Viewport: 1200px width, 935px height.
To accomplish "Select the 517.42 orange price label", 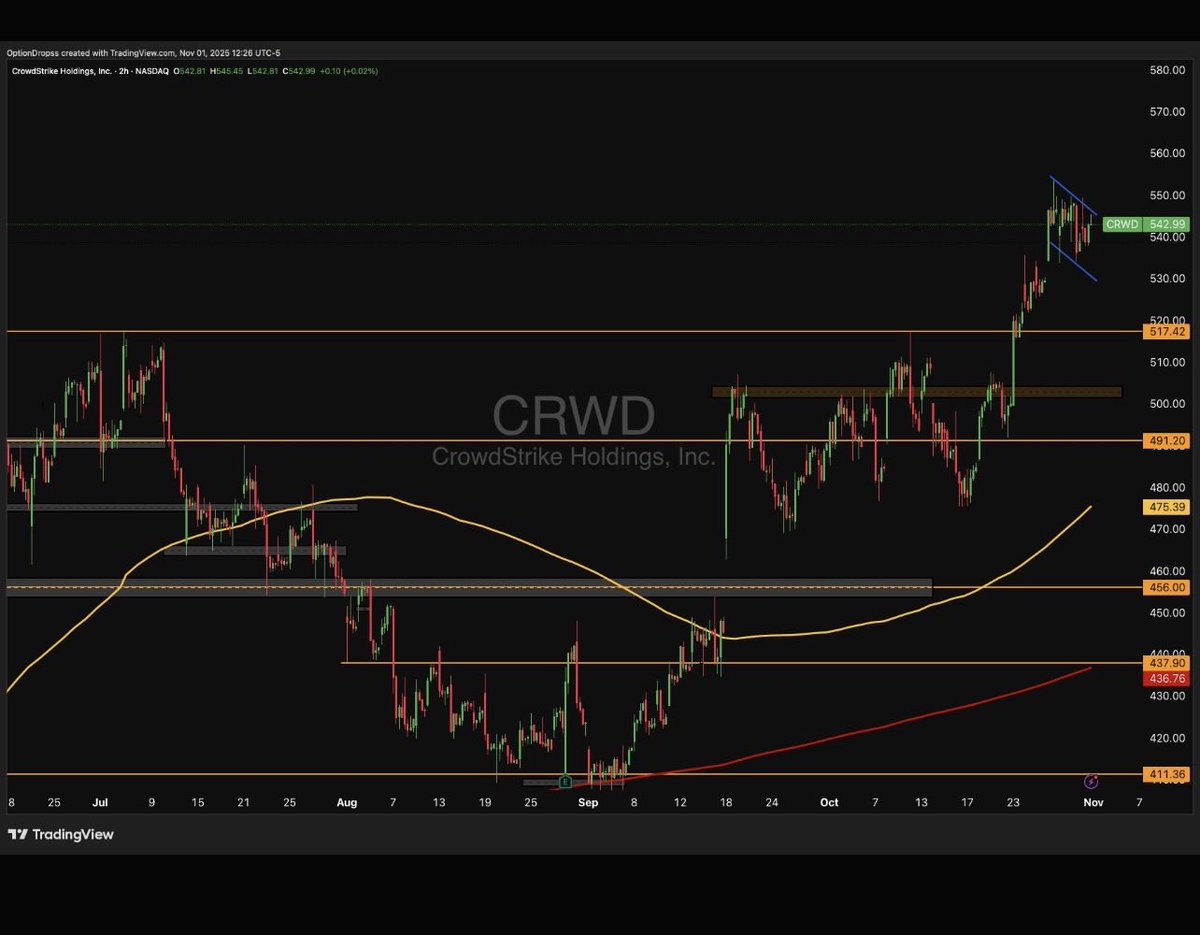I will point(1165,331).
